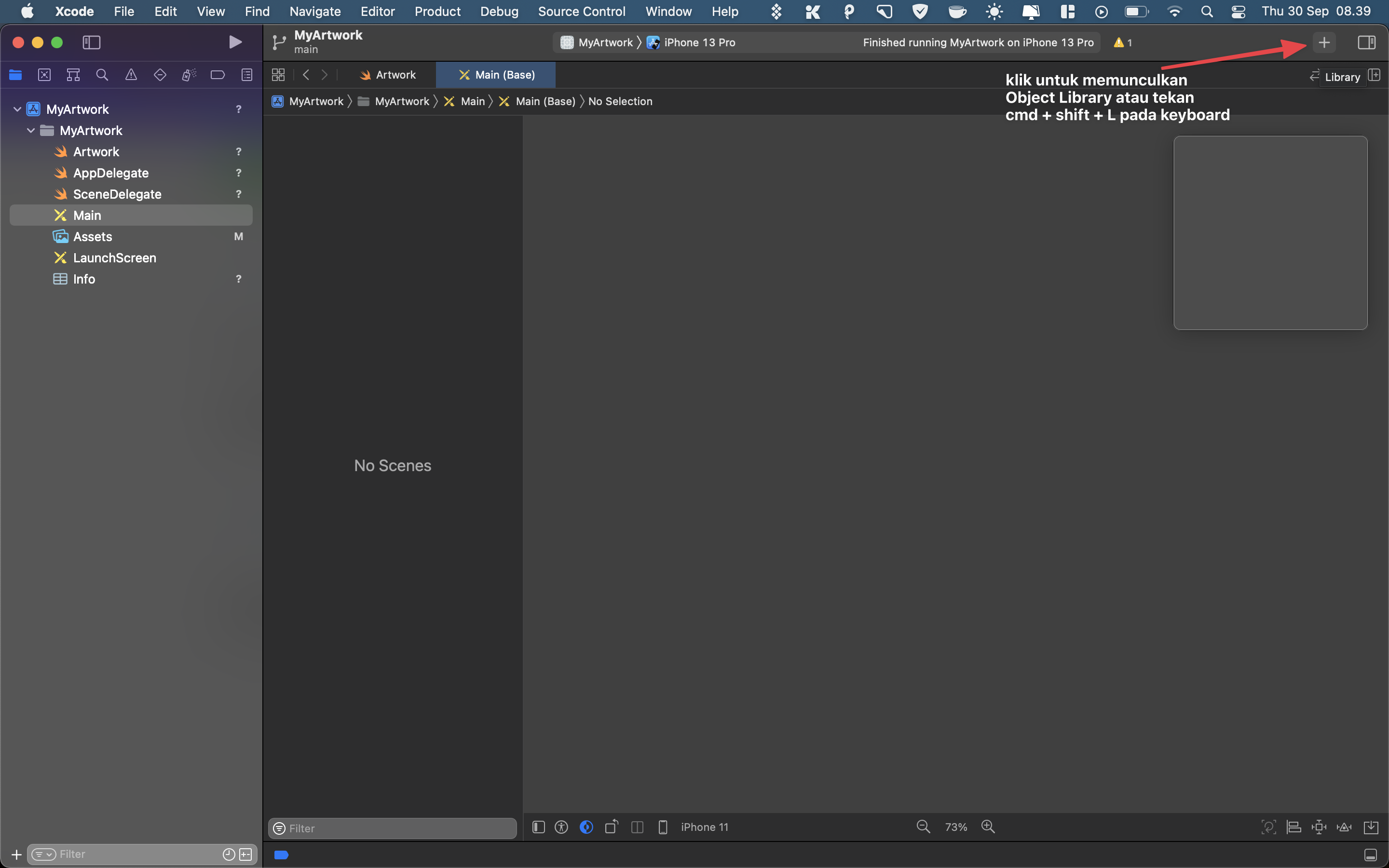Screen dimensions: 1389x868
Task: Toggle debug area at bottom-right
Action: [x=1371, y=855]
